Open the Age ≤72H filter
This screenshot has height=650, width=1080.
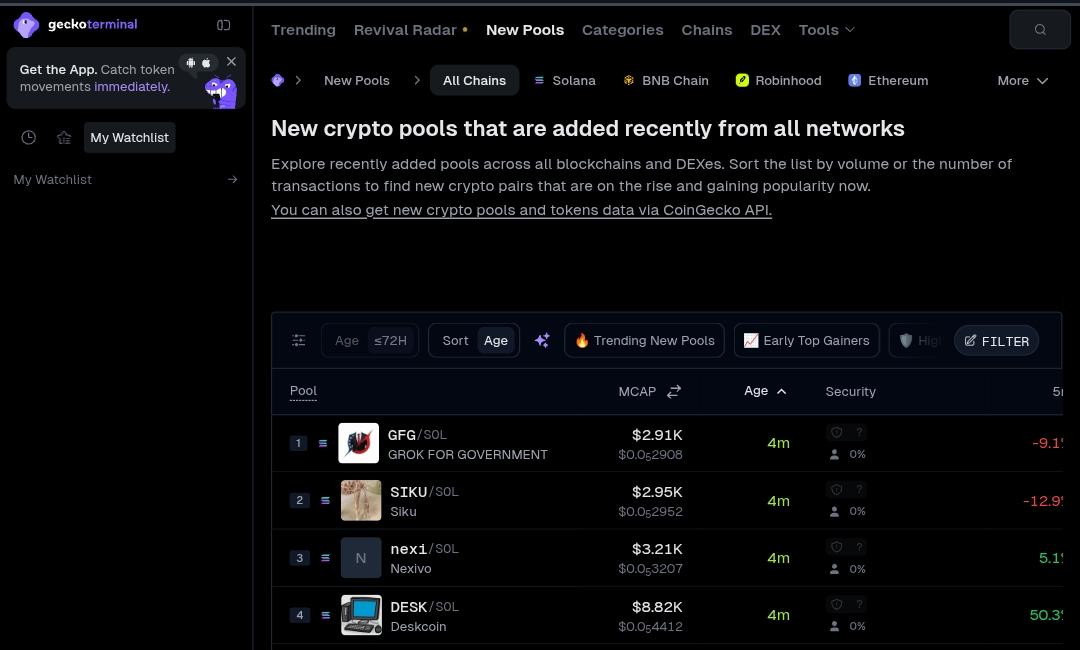pos(370,340)
